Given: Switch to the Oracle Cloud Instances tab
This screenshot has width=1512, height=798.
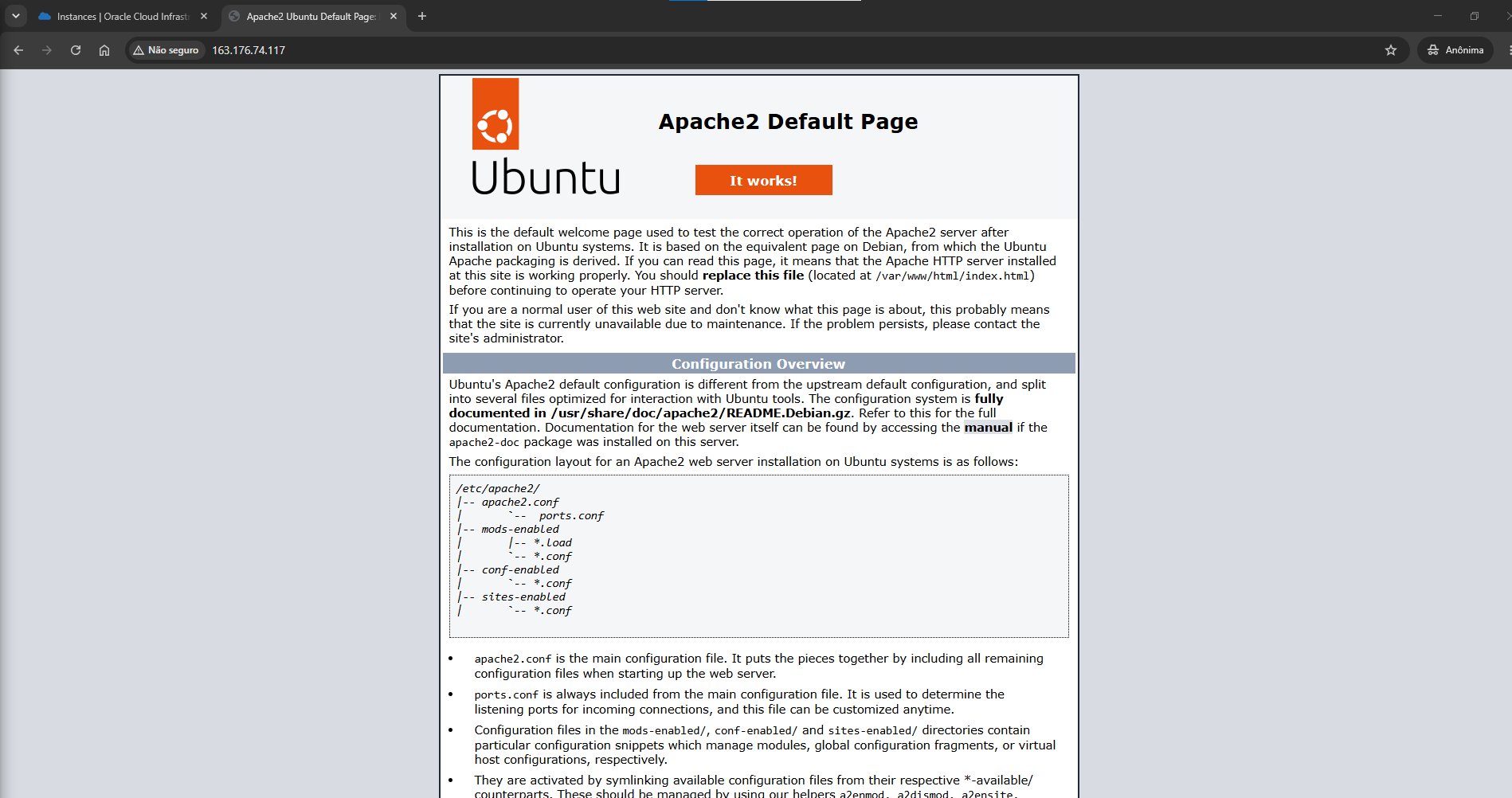Looking at the screenshot, I should tap(123, 16).
